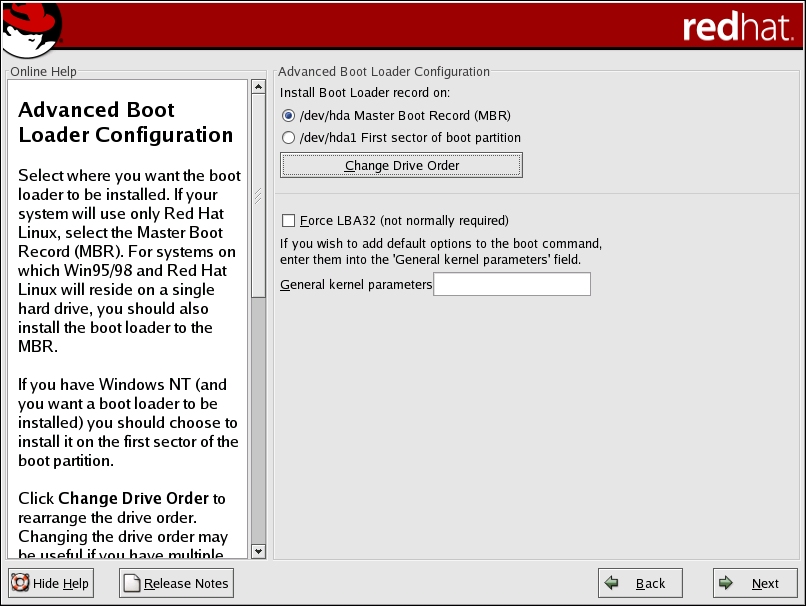Click the lifebuoy icon on Hide Help

pos(20,583)
